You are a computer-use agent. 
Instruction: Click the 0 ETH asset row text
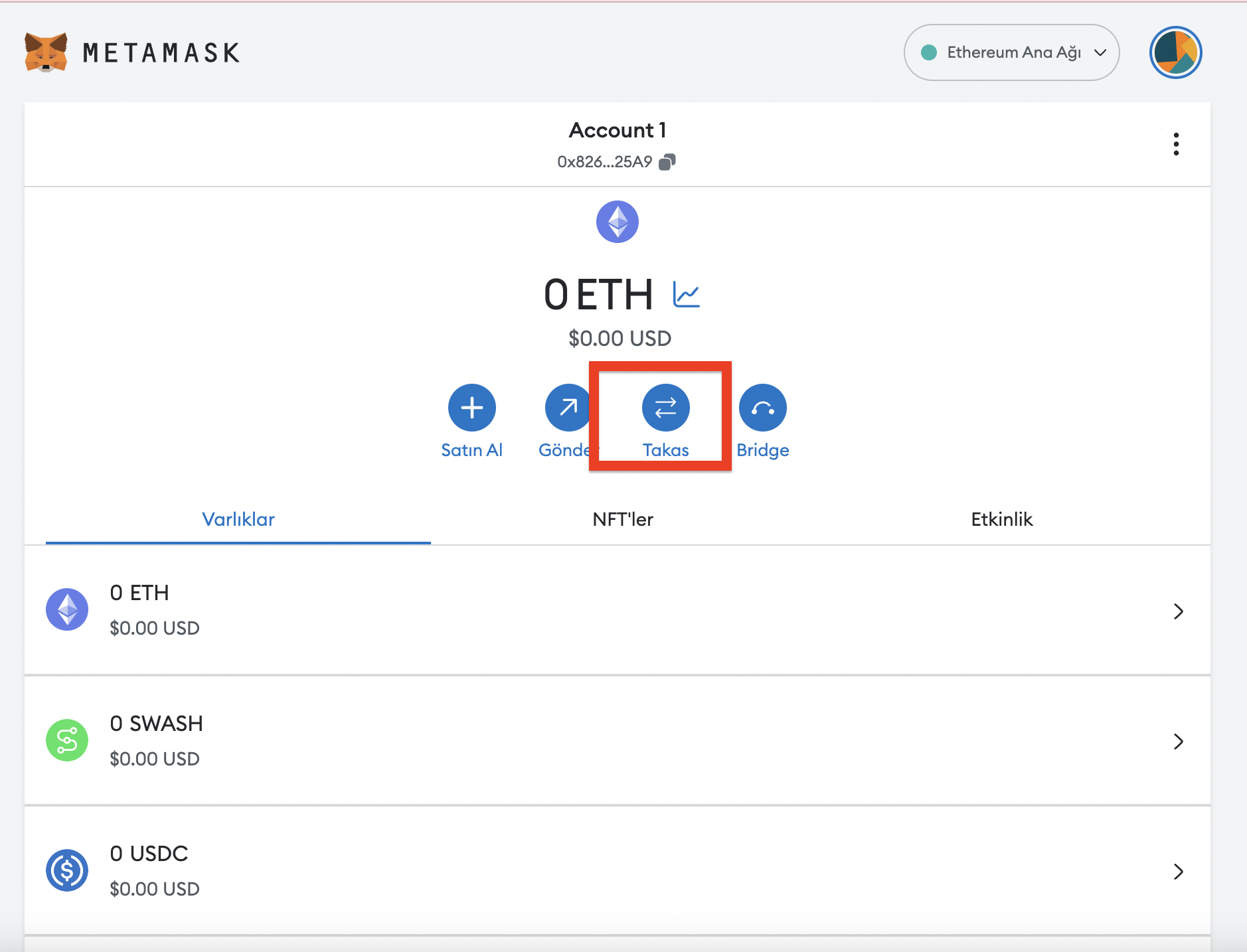(139, 593)
